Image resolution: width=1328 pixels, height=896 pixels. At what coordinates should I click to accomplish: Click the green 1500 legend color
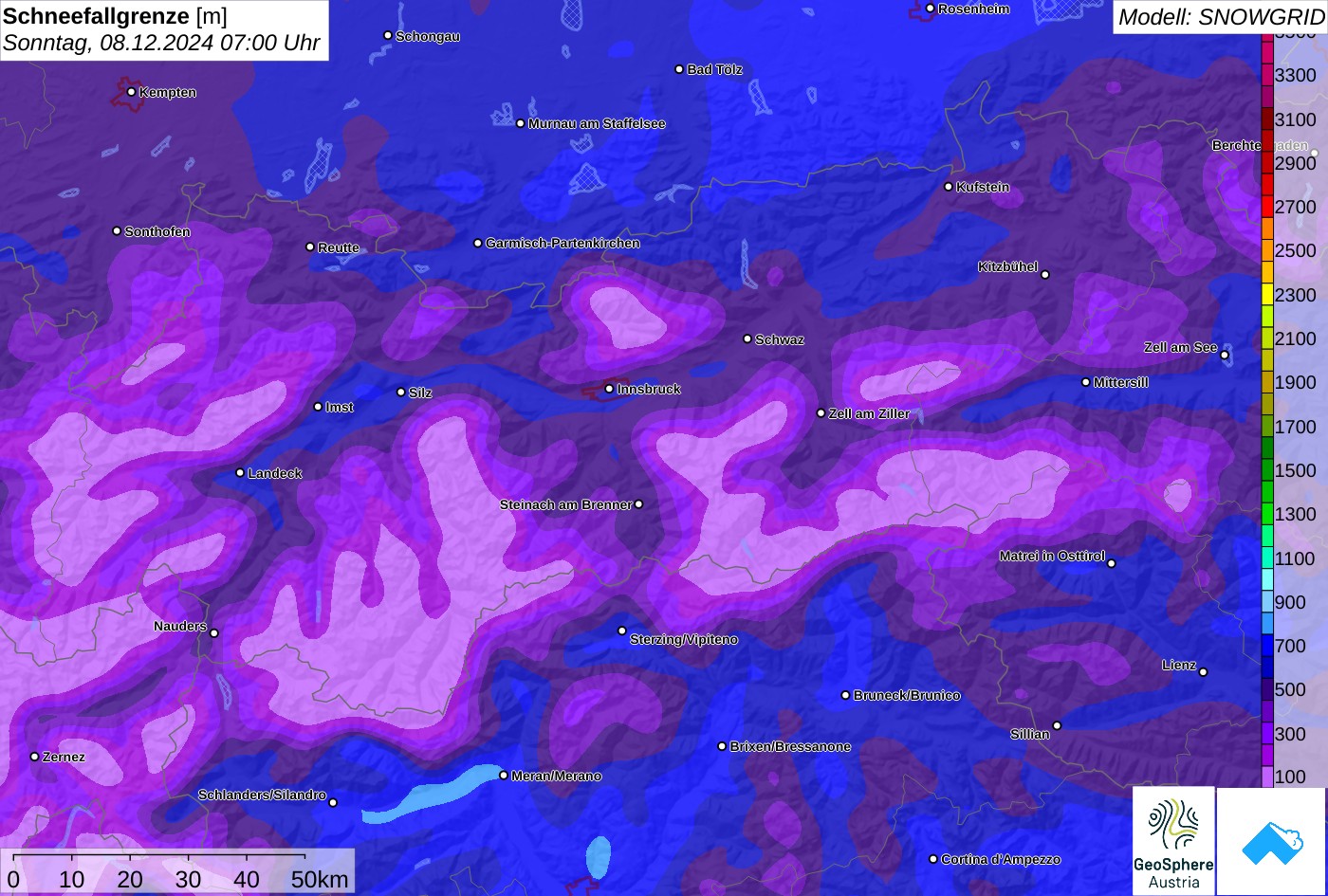1267,470
